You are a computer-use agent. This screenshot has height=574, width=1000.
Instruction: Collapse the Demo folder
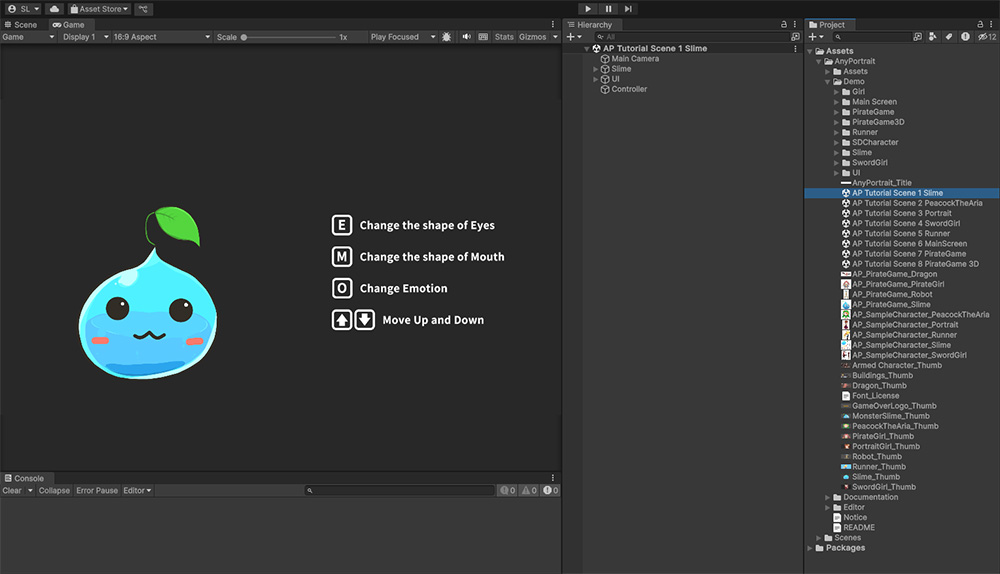[828, 82]
